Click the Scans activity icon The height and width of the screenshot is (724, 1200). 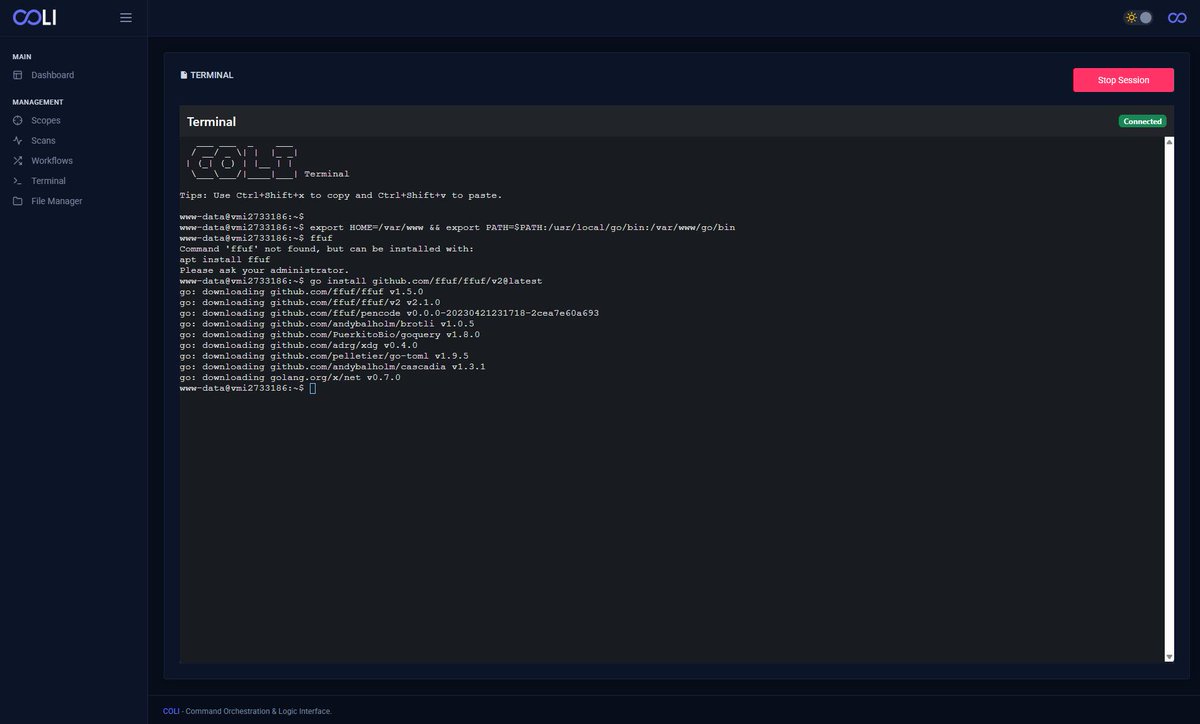click(x=18, y=141)
